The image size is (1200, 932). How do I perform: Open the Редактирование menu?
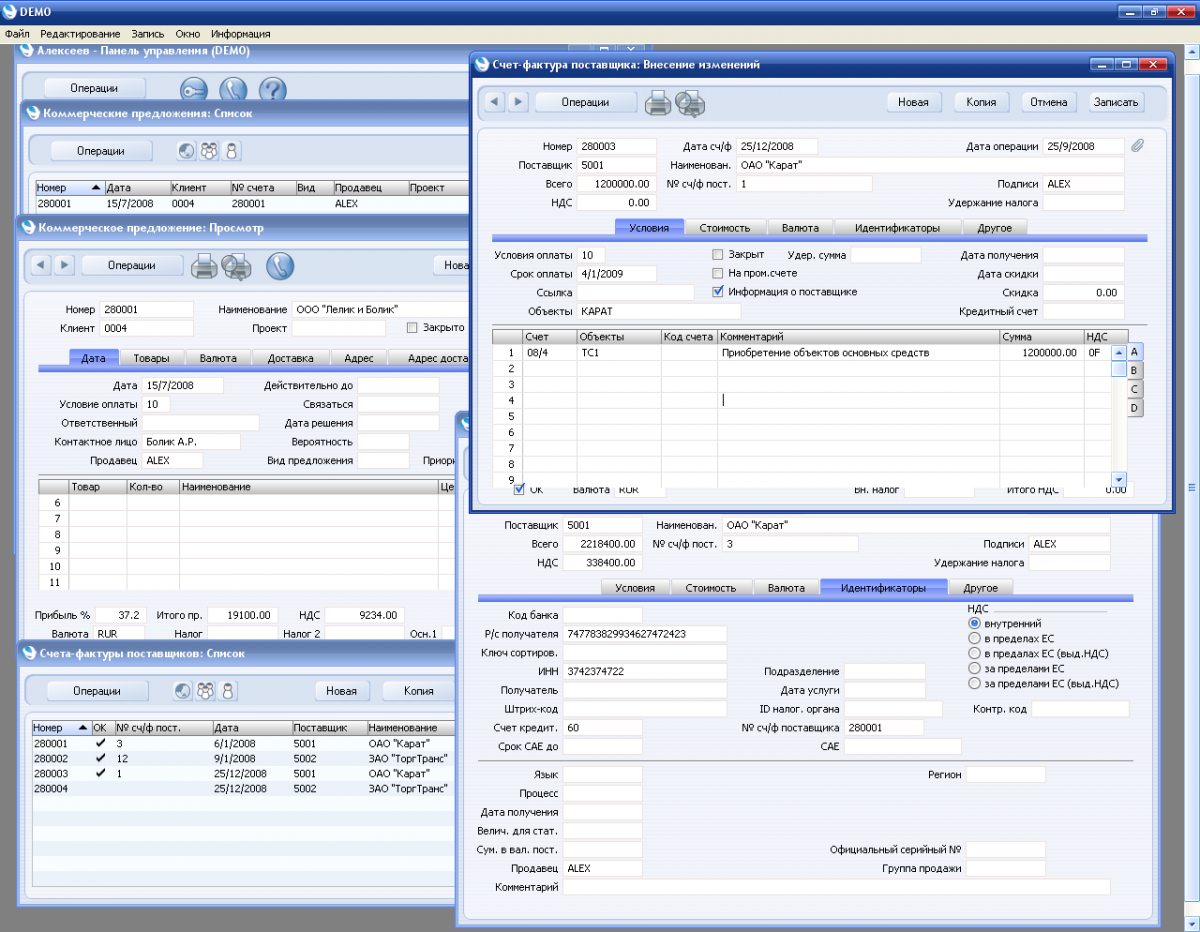tap(80, 34)
